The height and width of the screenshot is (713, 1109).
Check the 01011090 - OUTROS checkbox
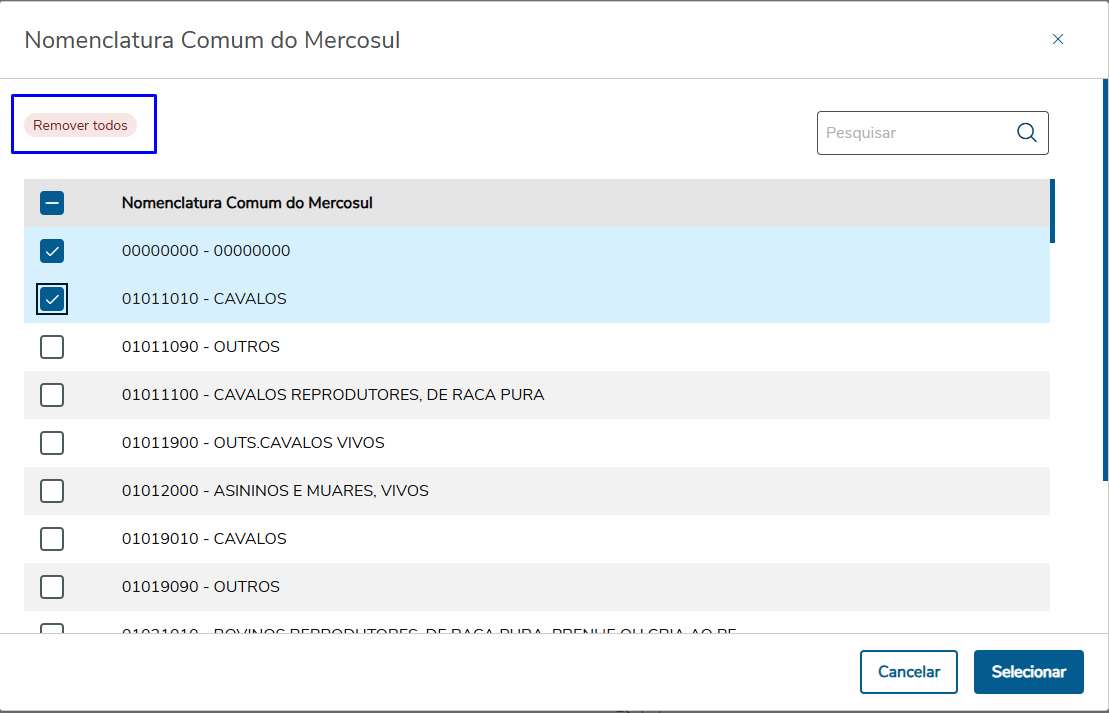tap(52, 347)
